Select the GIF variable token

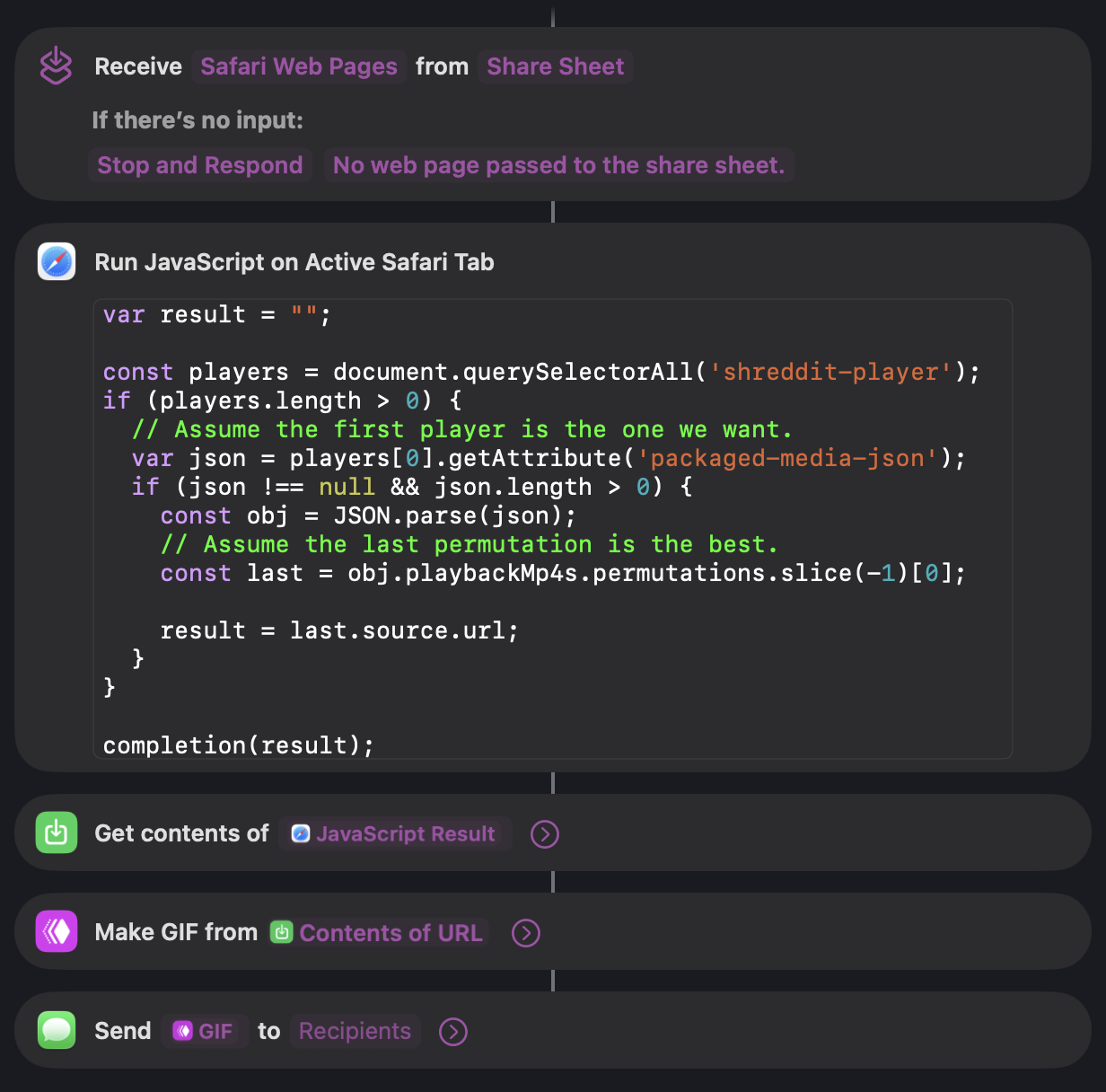[x=204, y=1031]
